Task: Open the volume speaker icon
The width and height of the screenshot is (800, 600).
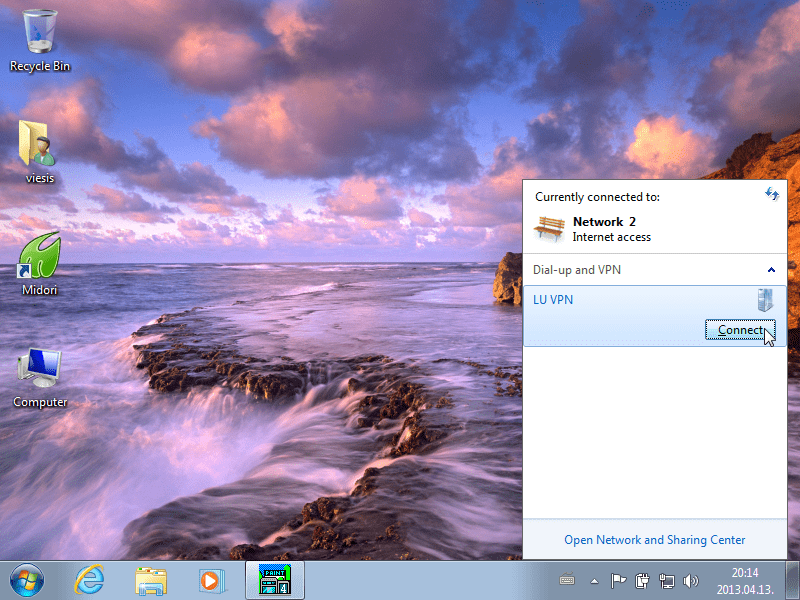Action: (x=690, y=581)
